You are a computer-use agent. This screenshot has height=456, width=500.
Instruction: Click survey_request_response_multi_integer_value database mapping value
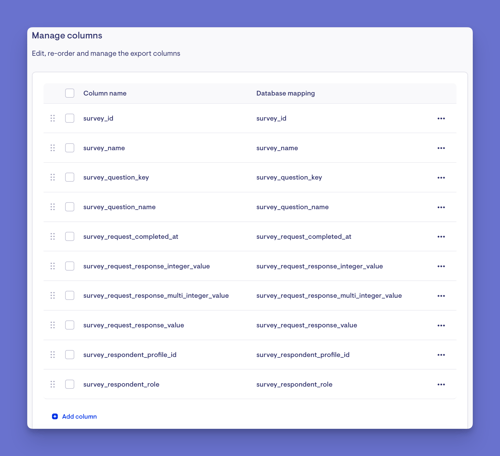pos(329,296)
